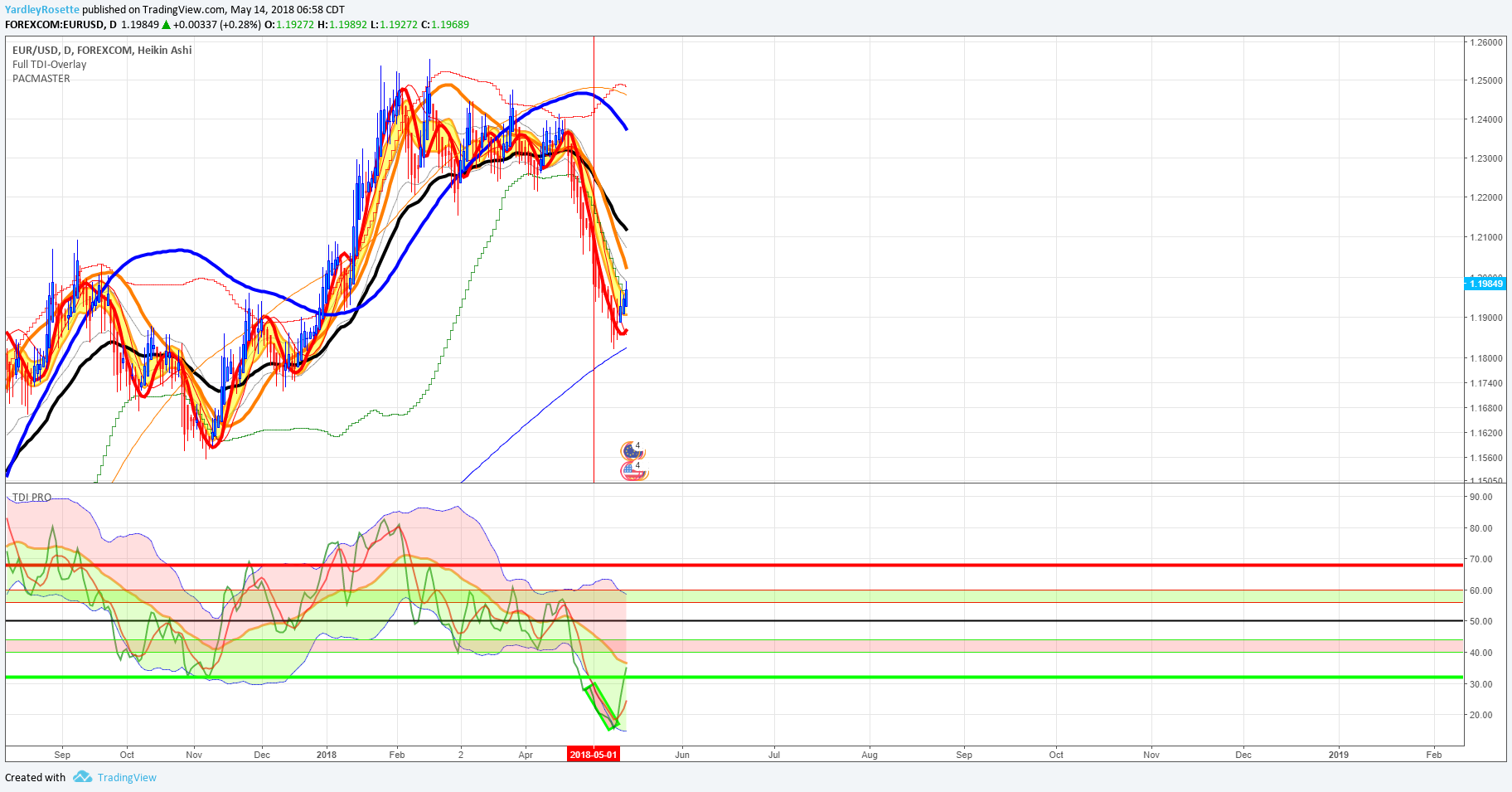The image size is (1512, 792).
Task: Click the open value O:1.19272
Action: pos(289,25)
